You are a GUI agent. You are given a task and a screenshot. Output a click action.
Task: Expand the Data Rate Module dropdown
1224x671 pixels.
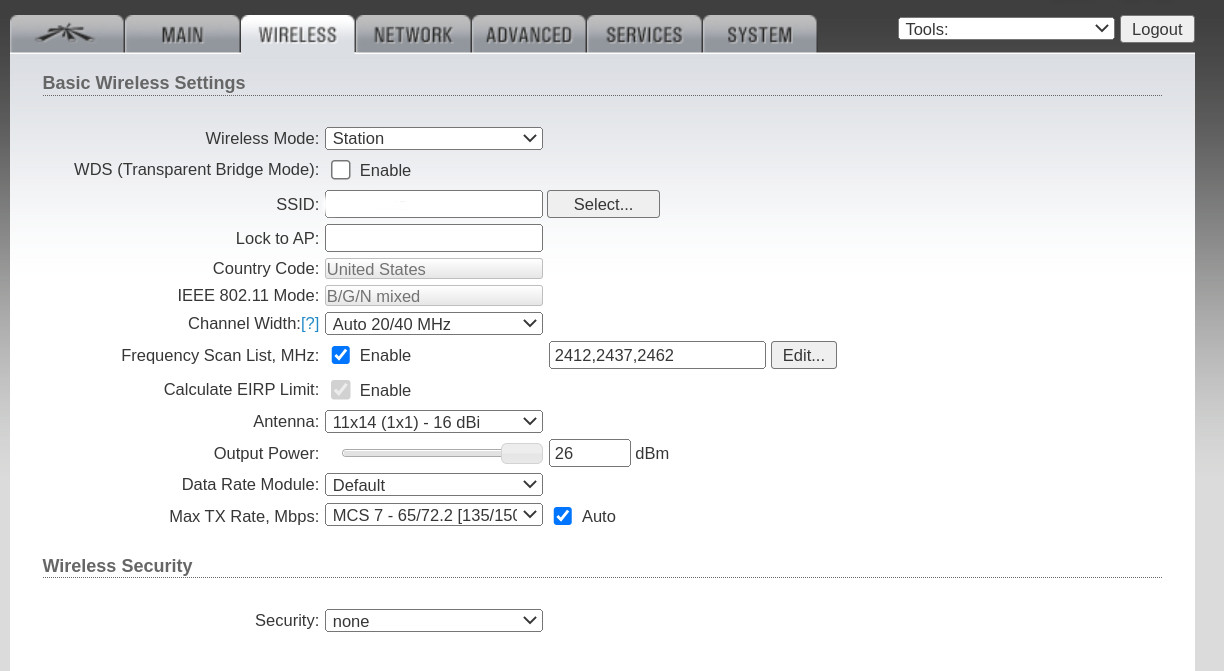point(434,485)
